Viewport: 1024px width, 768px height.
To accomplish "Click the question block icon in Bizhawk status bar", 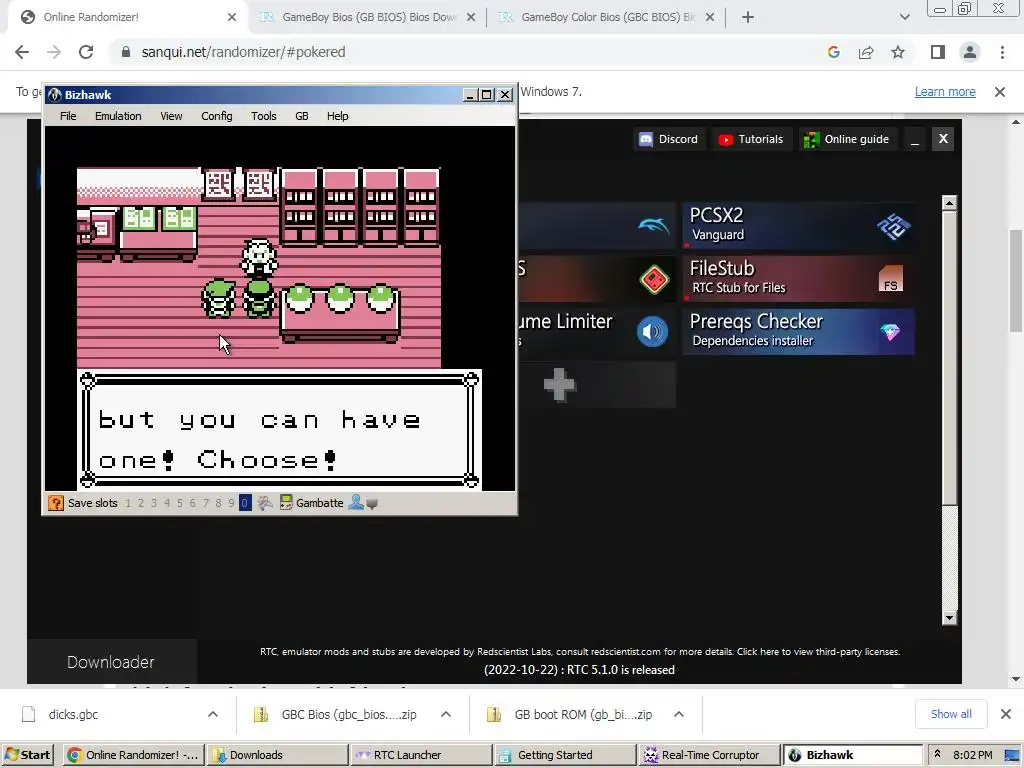I will [56, 503].
